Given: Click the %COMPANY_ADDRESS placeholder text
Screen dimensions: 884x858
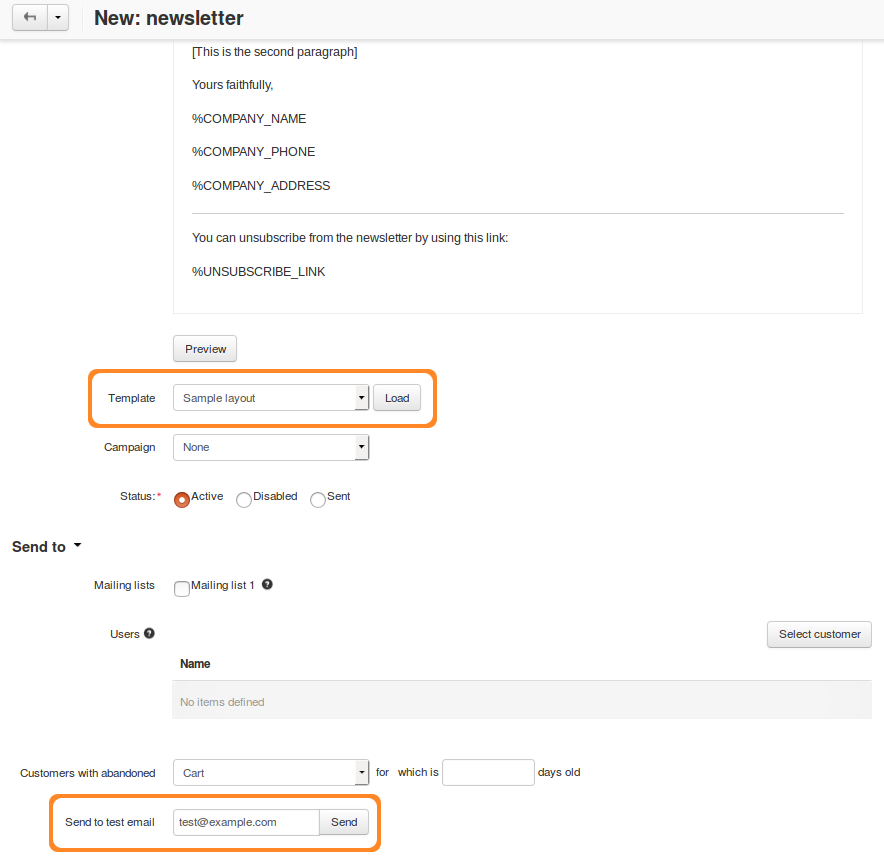Looking at the screenshot, I should tap(261, 186).
